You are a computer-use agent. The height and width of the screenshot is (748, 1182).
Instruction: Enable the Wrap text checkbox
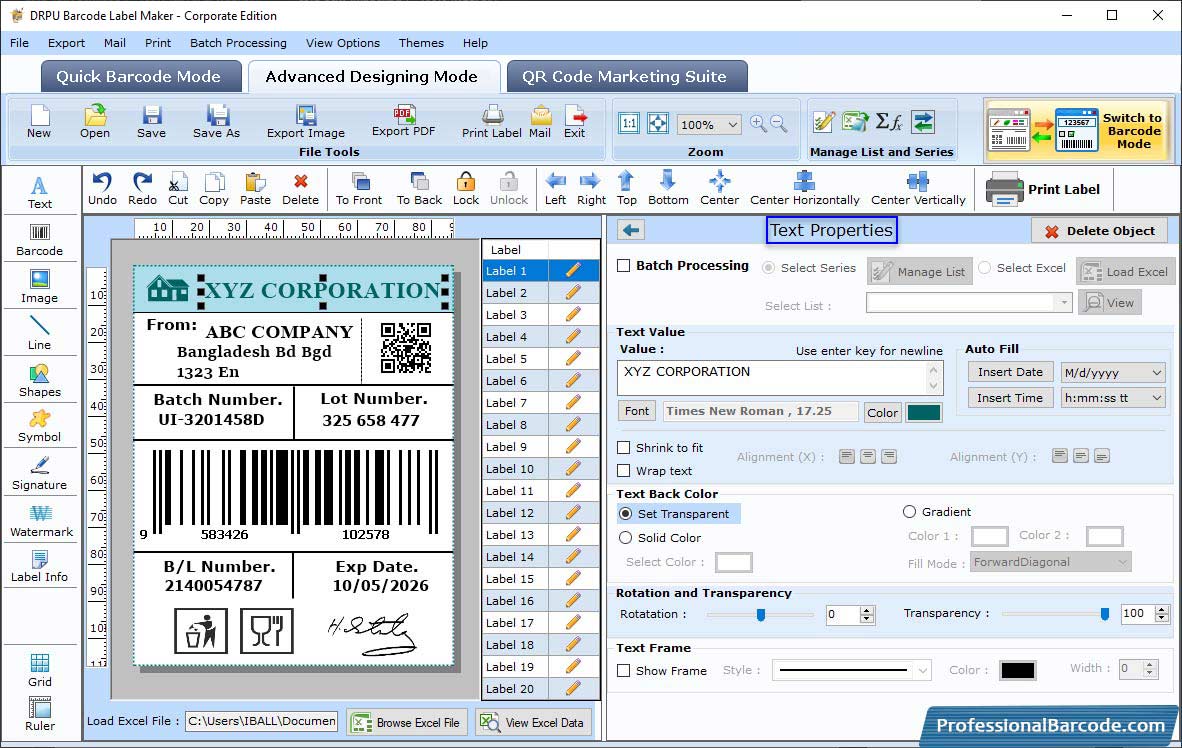tap(623, 471)
